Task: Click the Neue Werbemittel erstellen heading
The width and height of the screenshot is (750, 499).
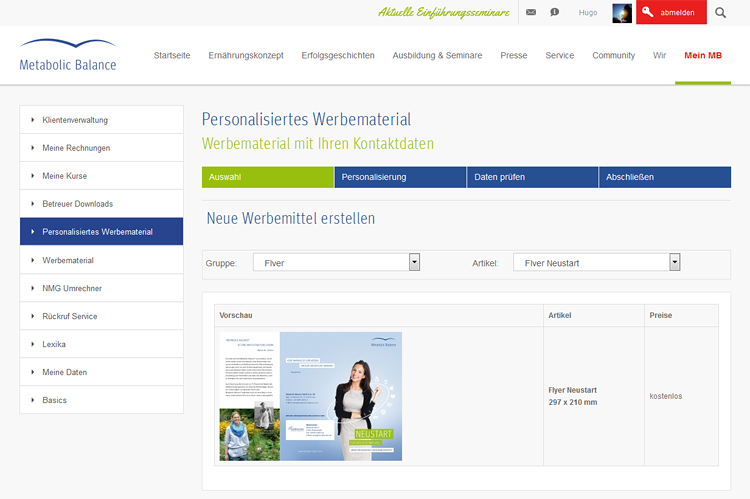Action: pos(291,219)
